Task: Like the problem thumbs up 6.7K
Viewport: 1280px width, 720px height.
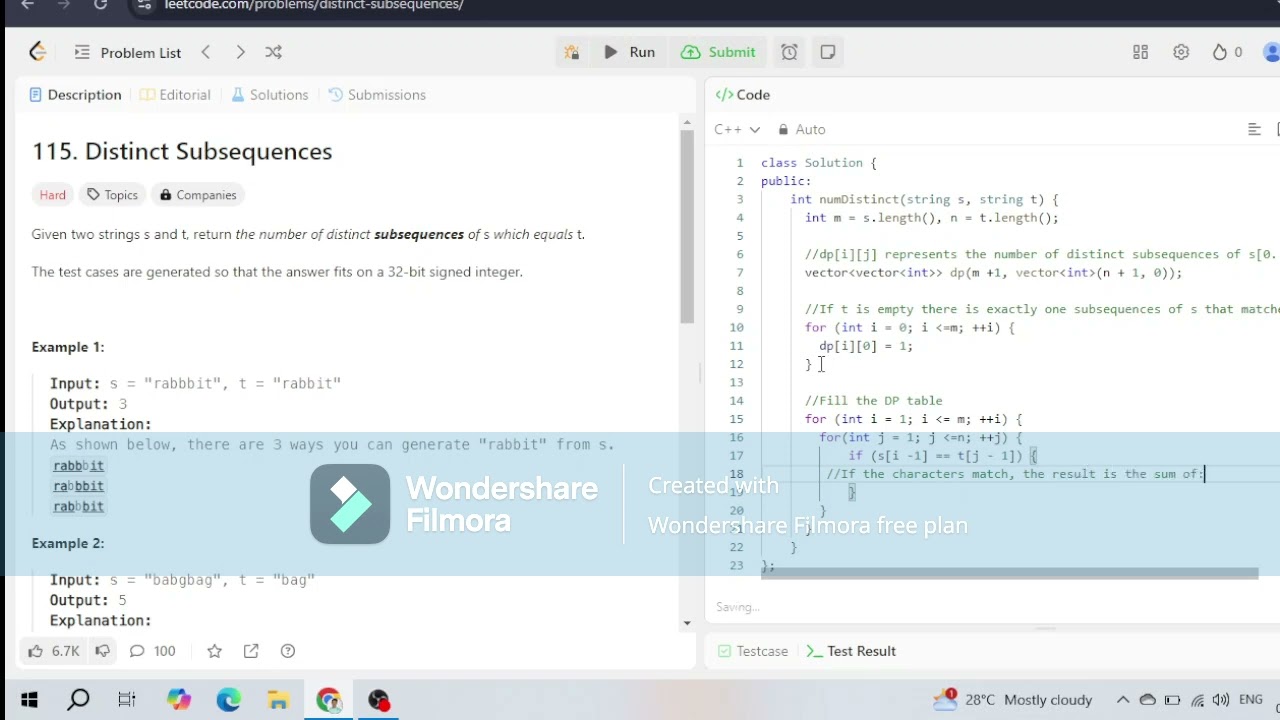Action: coord(53,651)
